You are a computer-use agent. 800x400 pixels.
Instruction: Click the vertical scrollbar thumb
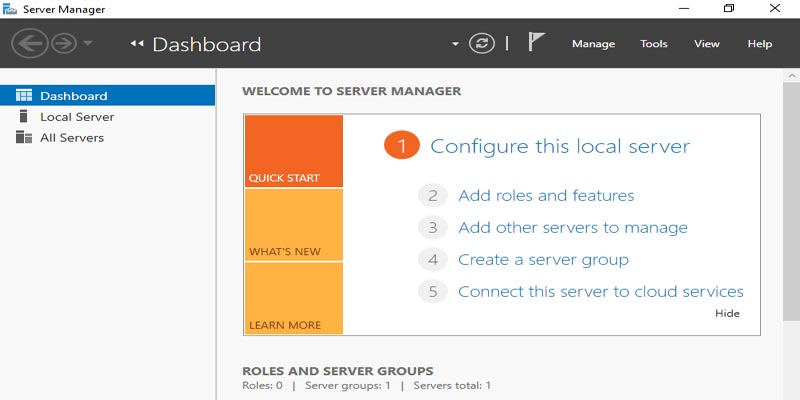coord(791,202)
